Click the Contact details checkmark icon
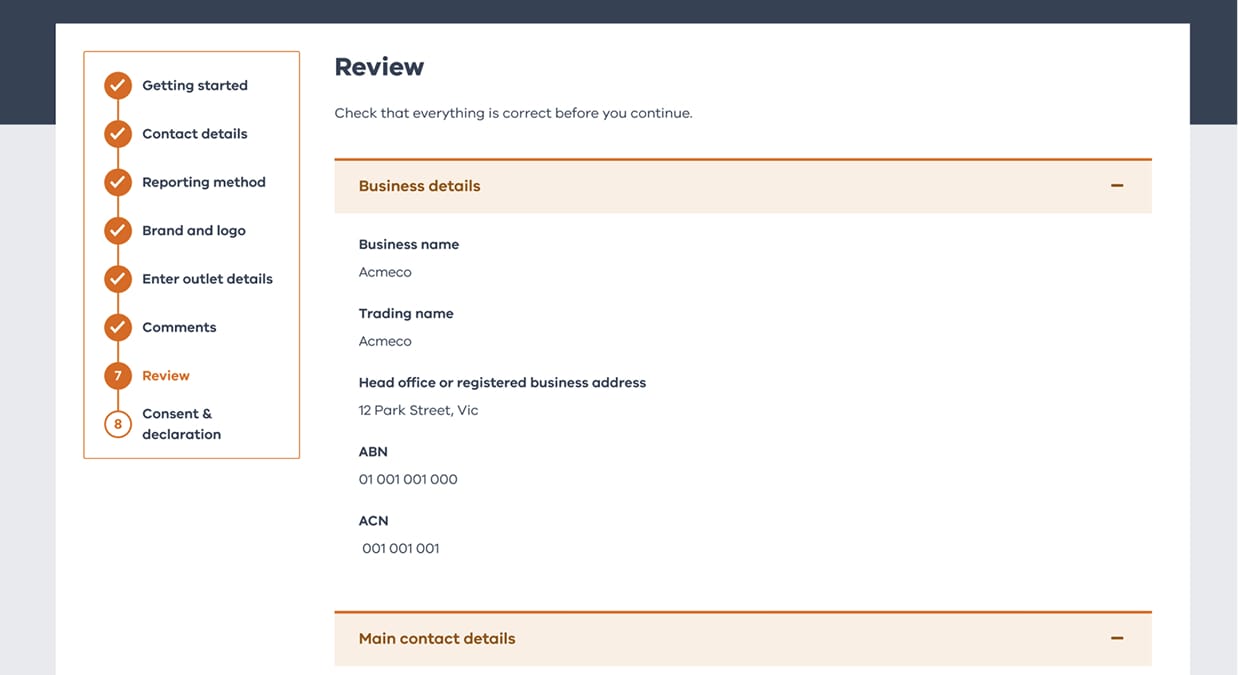Screen dimensions: 1238x675 click(118, 134)
